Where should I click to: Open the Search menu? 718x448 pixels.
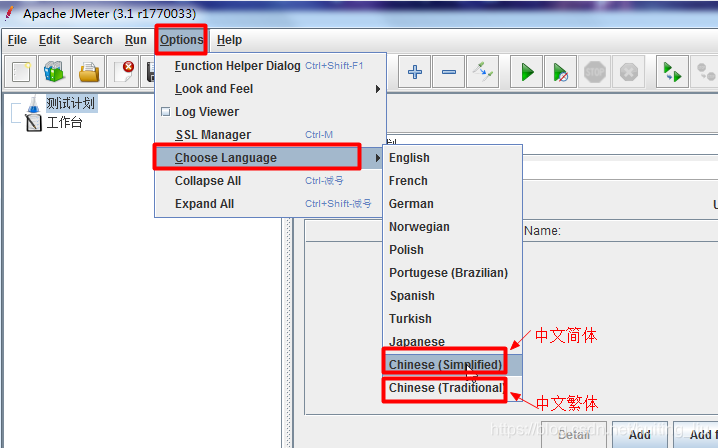(92, 40)
